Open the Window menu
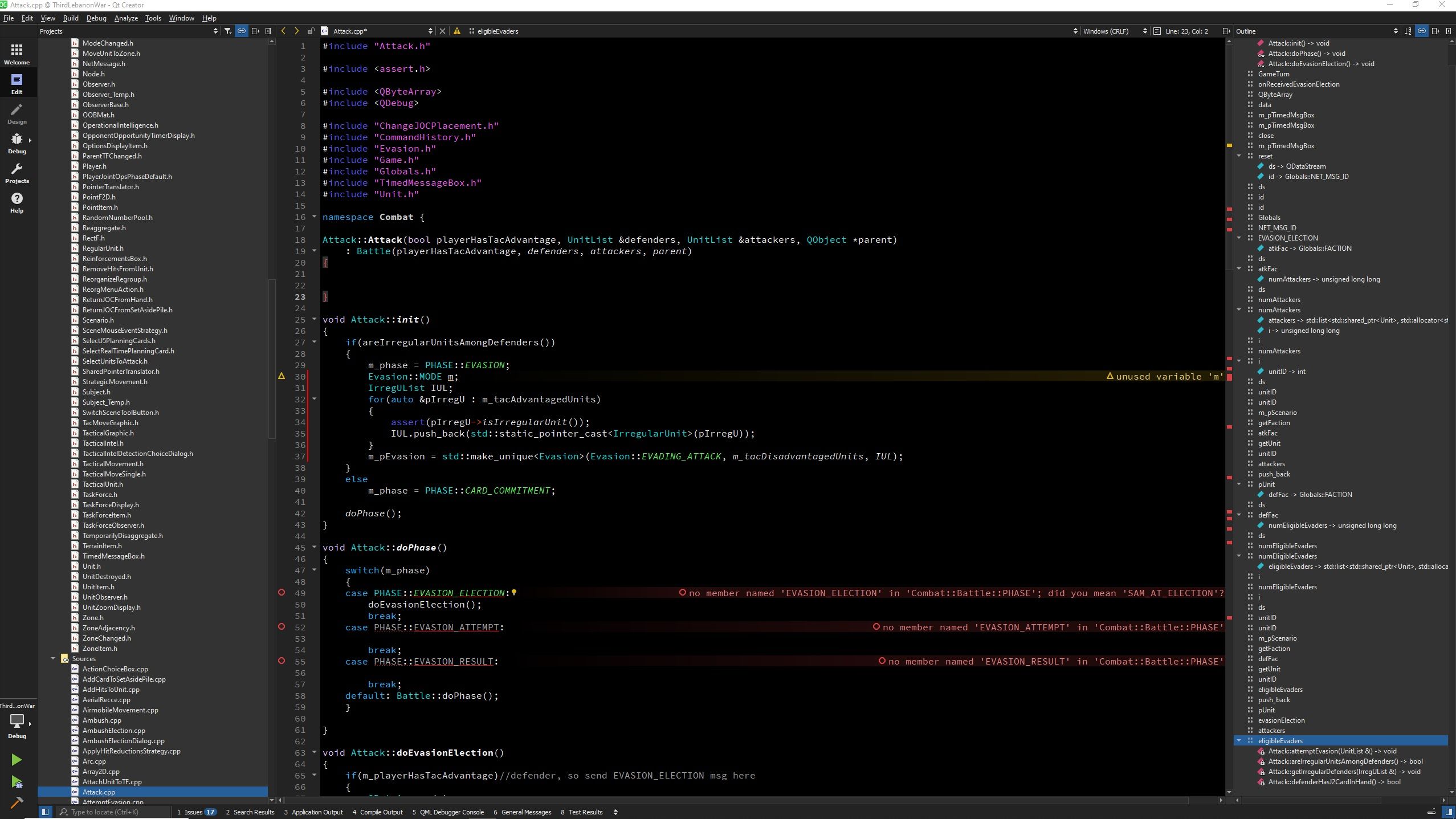The image size is (1456, 819). click(182, 18)
